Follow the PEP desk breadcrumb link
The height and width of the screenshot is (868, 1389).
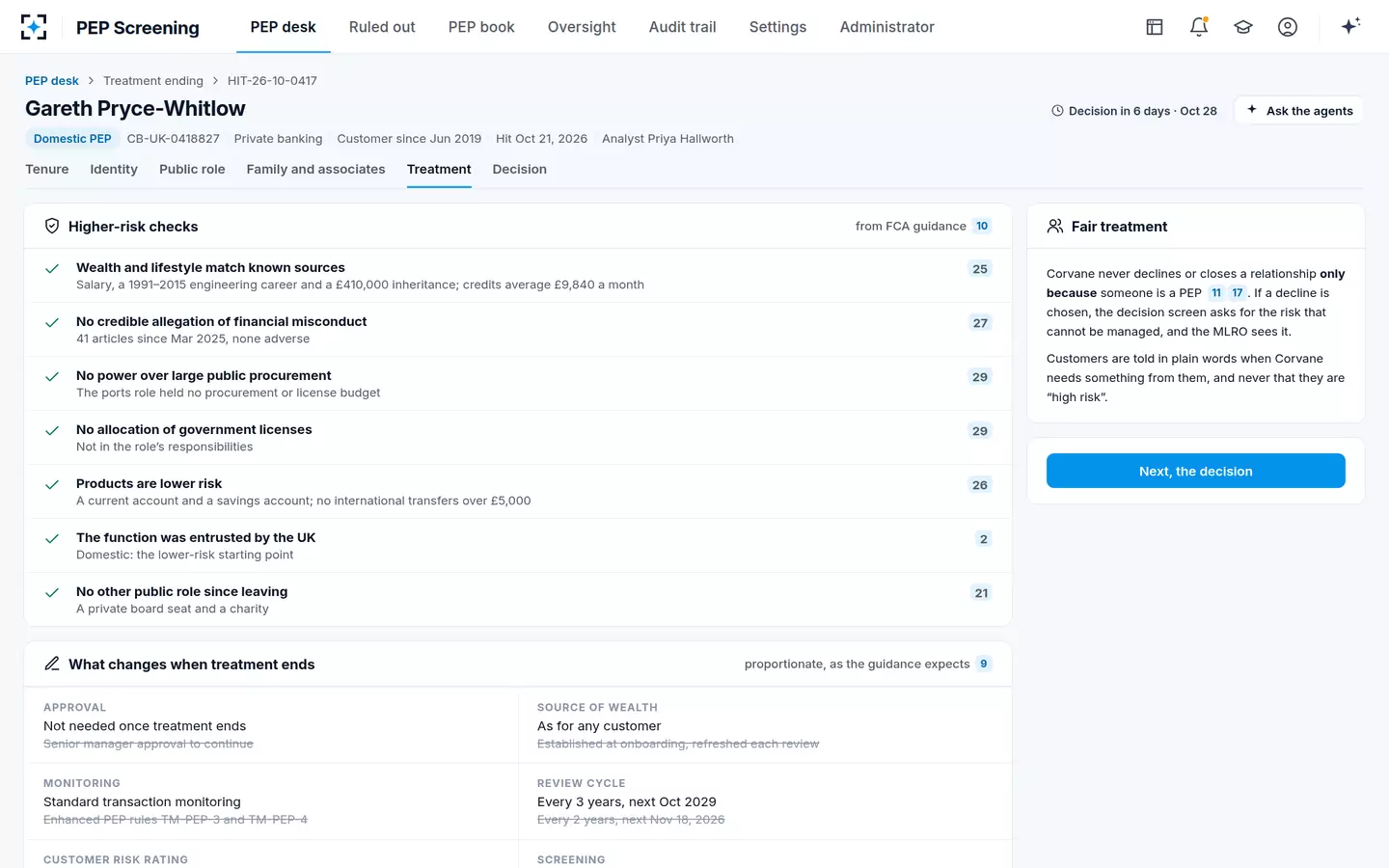(x=52, y=81)
